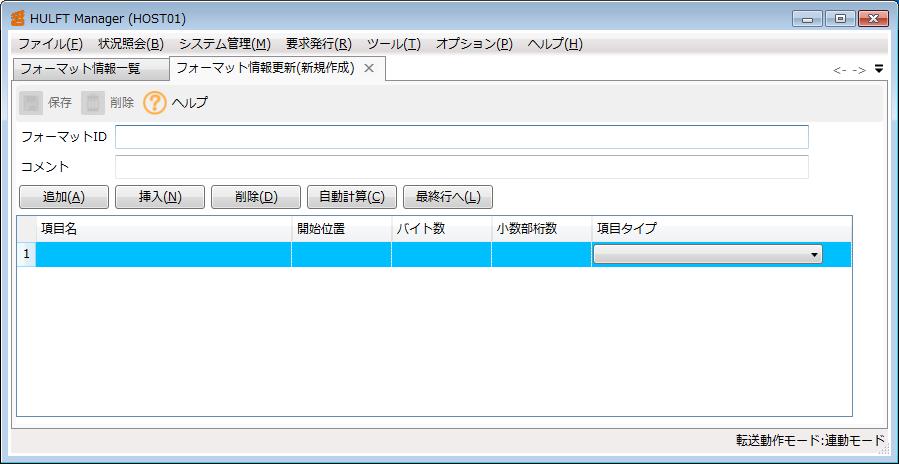899x464 pixels.
Task: Click the 追加(A) button
Action: click(x=64, y=197)
